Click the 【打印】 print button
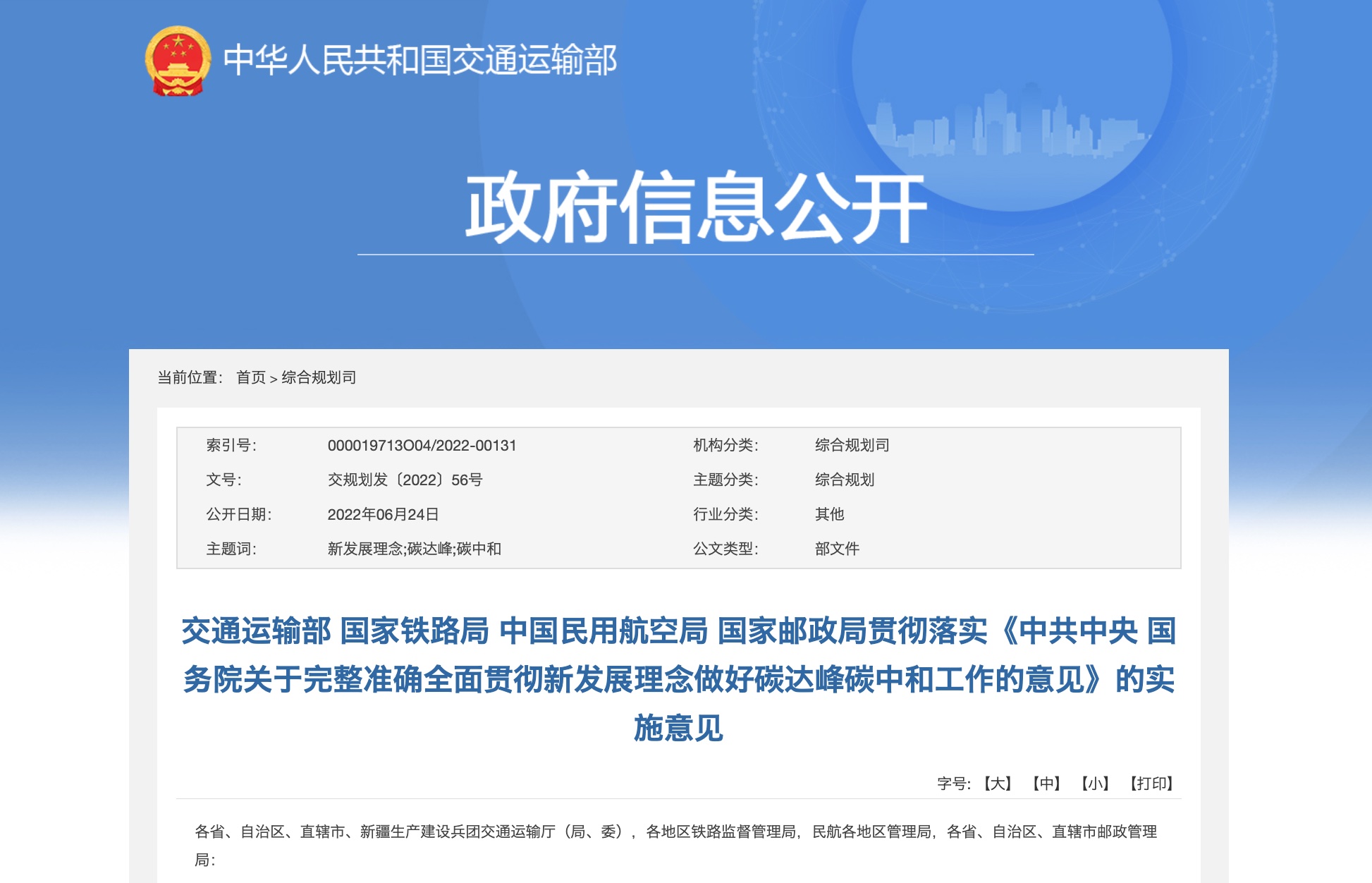 point(1151,784)
